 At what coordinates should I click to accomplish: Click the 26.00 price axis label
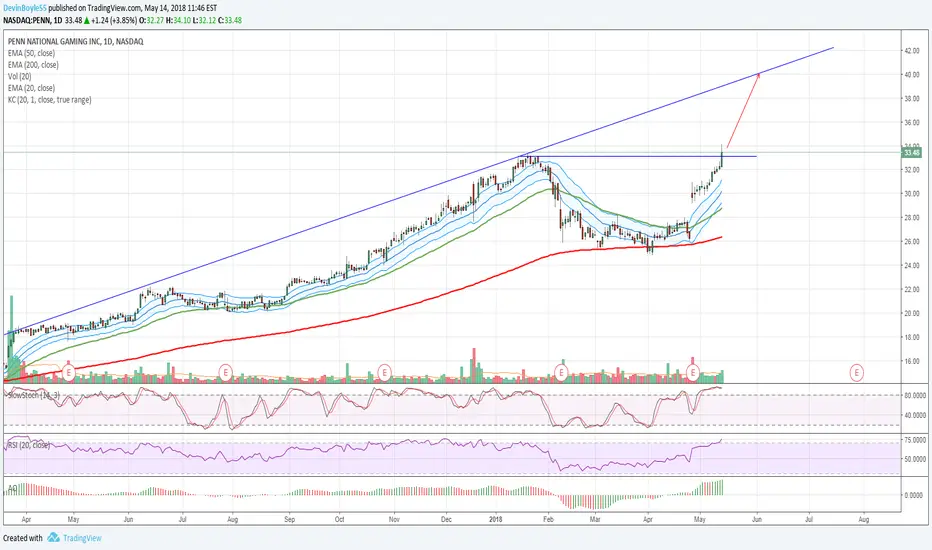(x=912, y=241)
